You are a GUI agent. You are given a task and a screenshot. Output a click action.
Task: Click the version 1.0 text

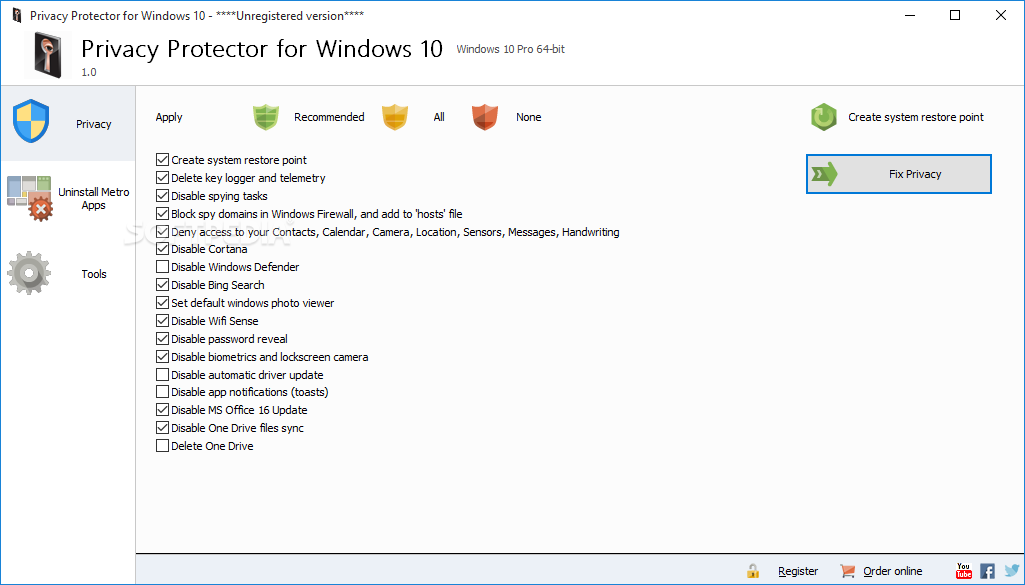(x=89, y=72)
